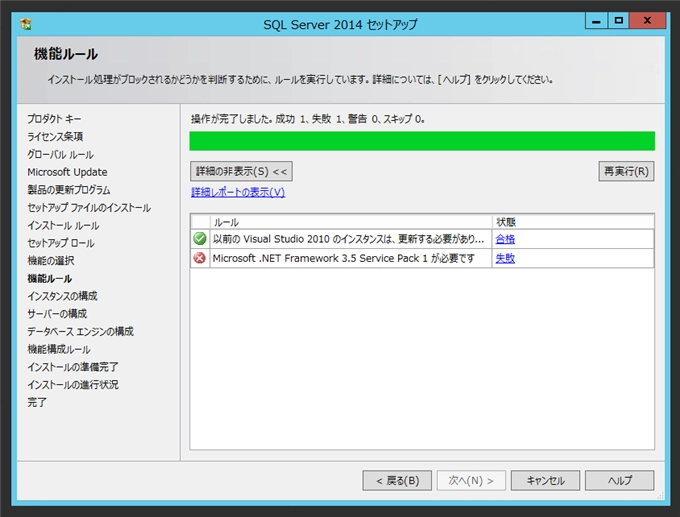Viewport: 680px width, 517px height.
Task: Click the red error icon for .NET Framework rule
Action: pos(199,258)
